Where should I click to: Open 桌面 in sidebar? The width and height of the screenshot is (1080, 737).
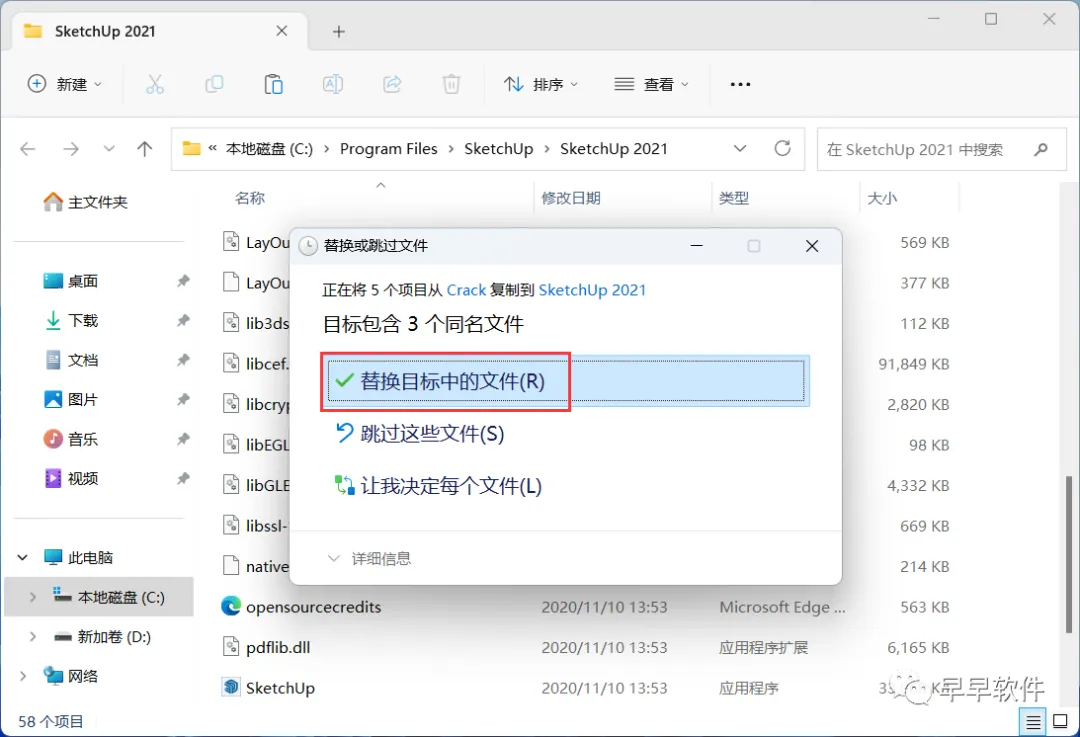point(71,281)
